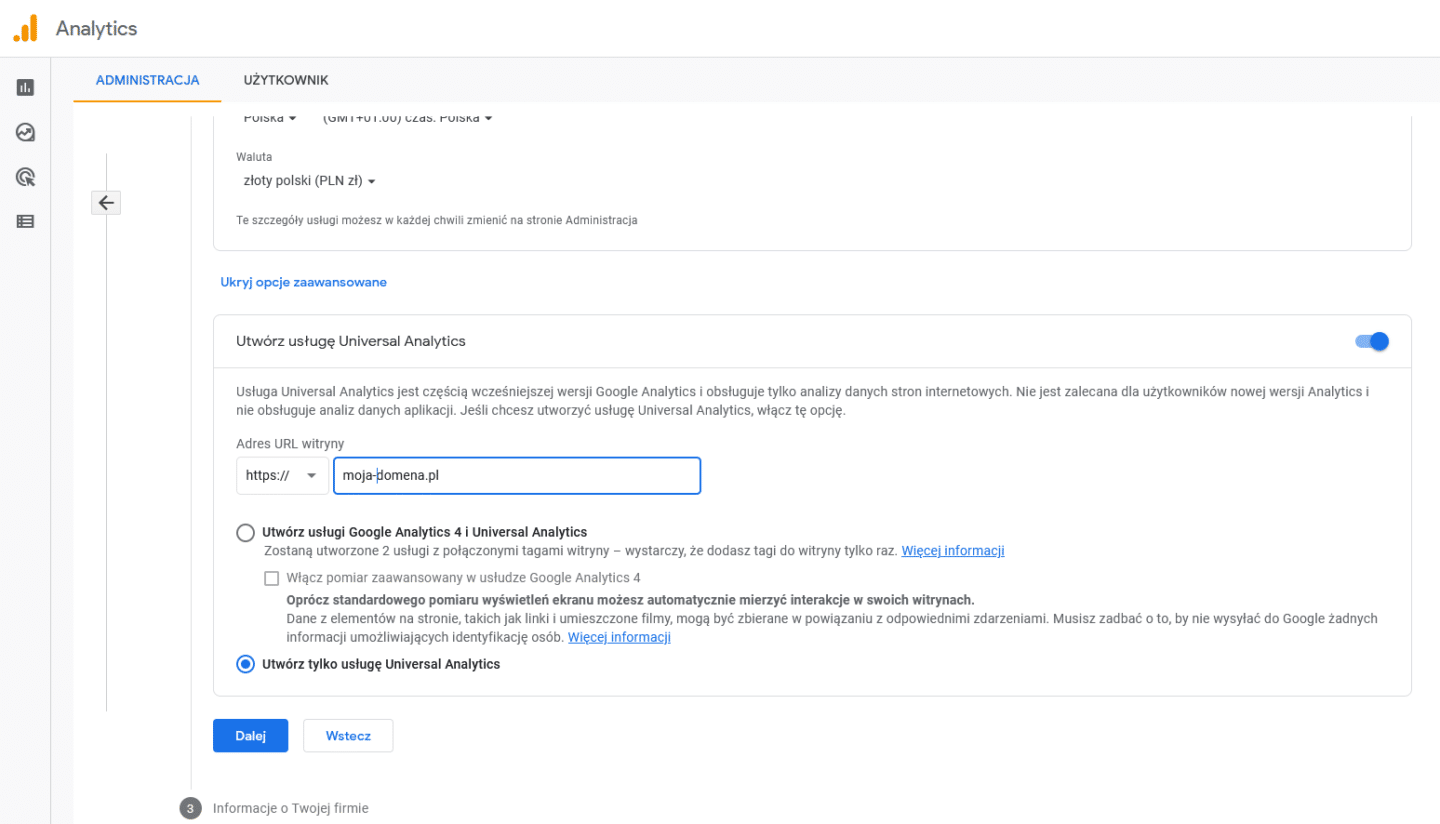
Task: Click the Analytics orange bar-chart logo icon
Action: 24,28
